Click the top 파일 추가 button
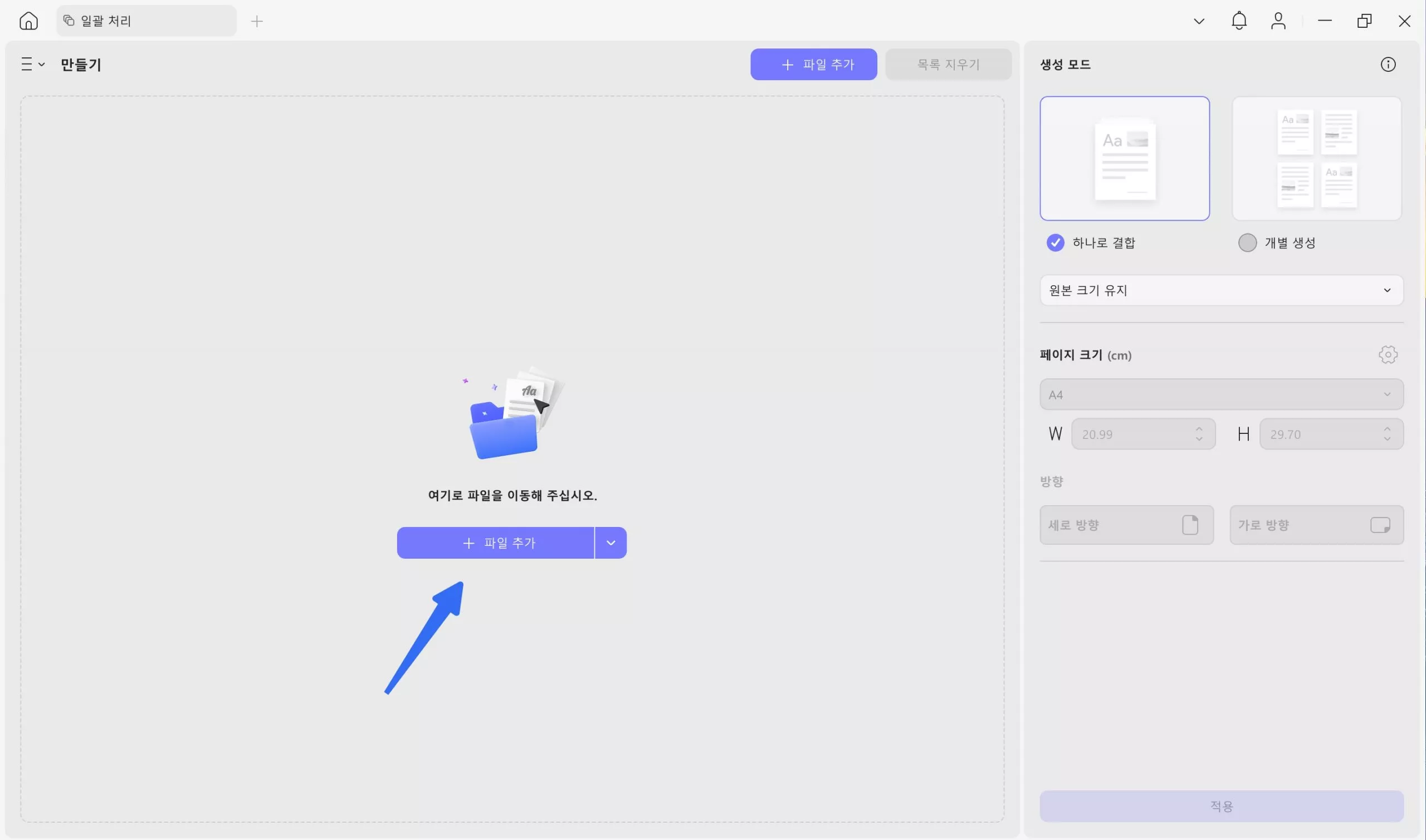The height and width of the screenshot is (840, 1426). click(813, 65)
